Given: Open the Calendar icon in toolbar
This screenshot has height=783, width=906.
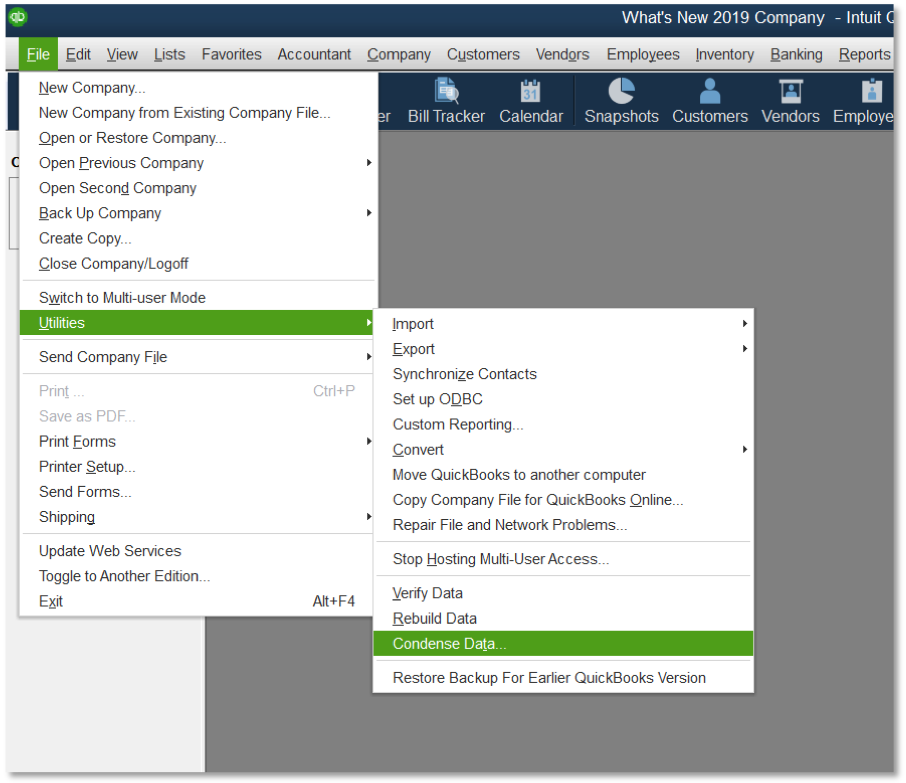Looking at the screenshot, I should tap(530, 102).
